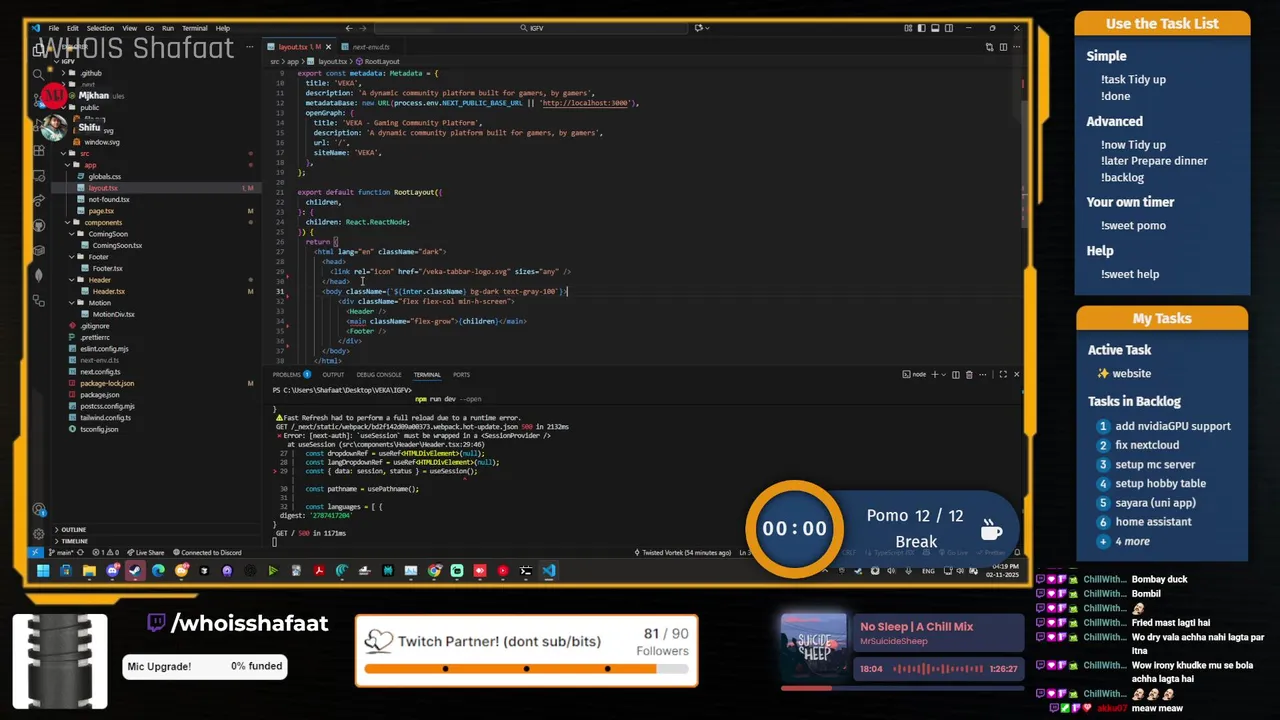The image size is (1280, 720).
Task: Switch to the PORTS panel tab
Action: click(x=461, y=375)
